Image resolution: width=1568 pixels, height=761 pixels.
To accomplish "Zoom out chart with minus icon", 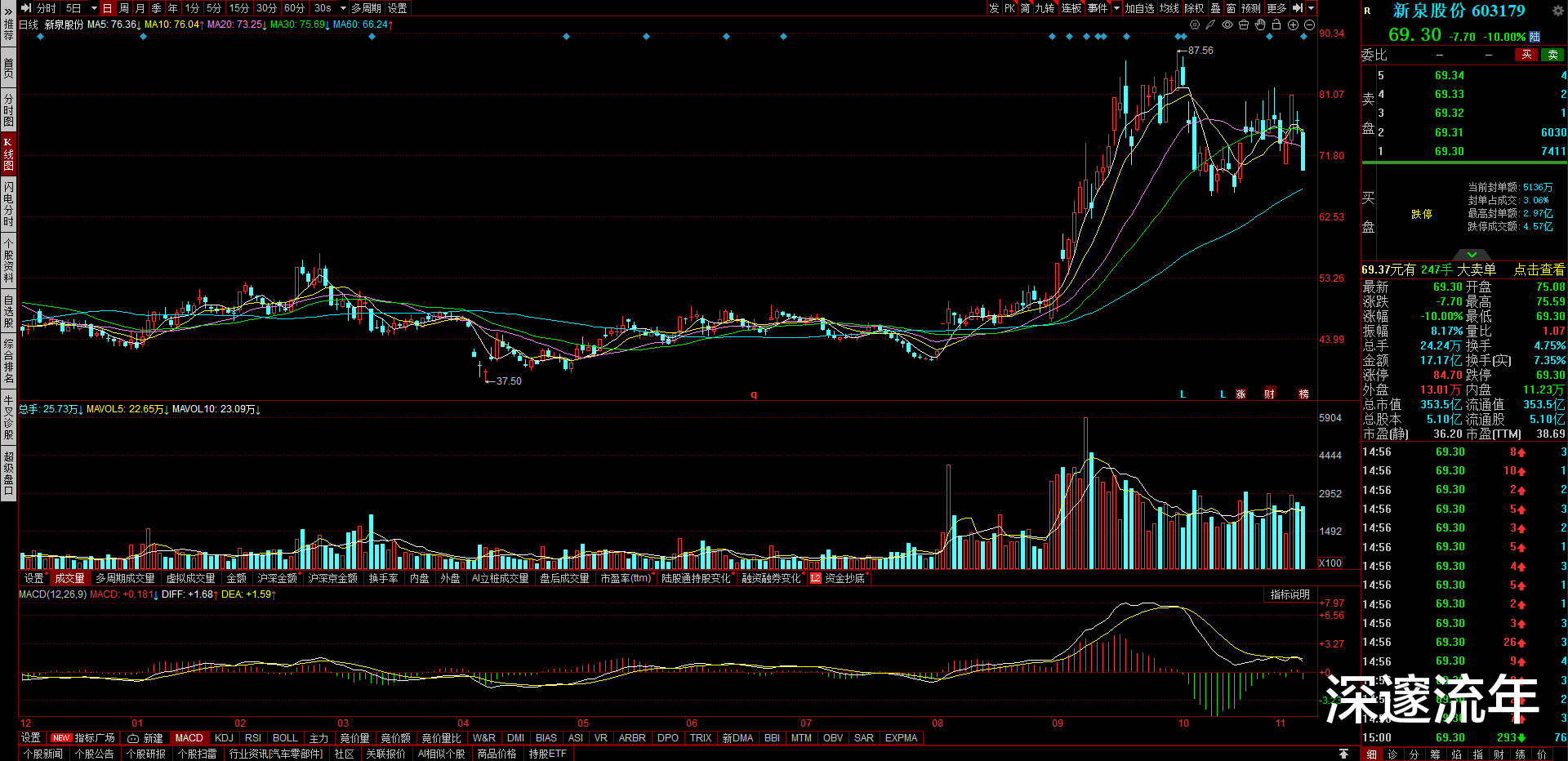I will point(1309,25).
